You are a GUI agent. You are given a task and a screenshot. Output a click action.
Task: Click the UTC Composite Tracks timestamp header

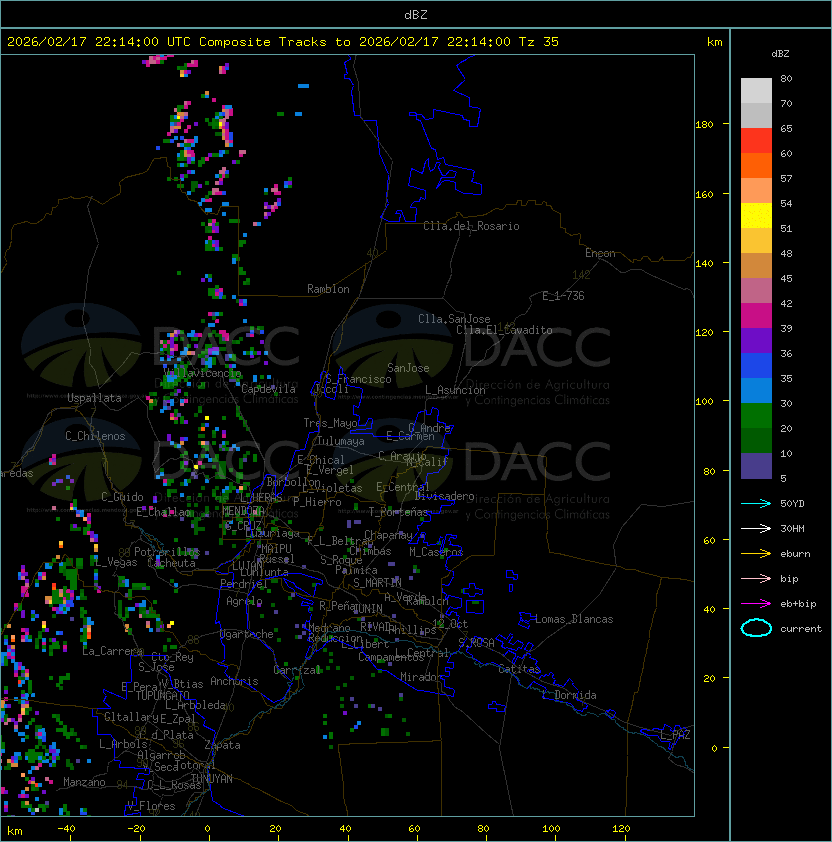pos(283,42)
